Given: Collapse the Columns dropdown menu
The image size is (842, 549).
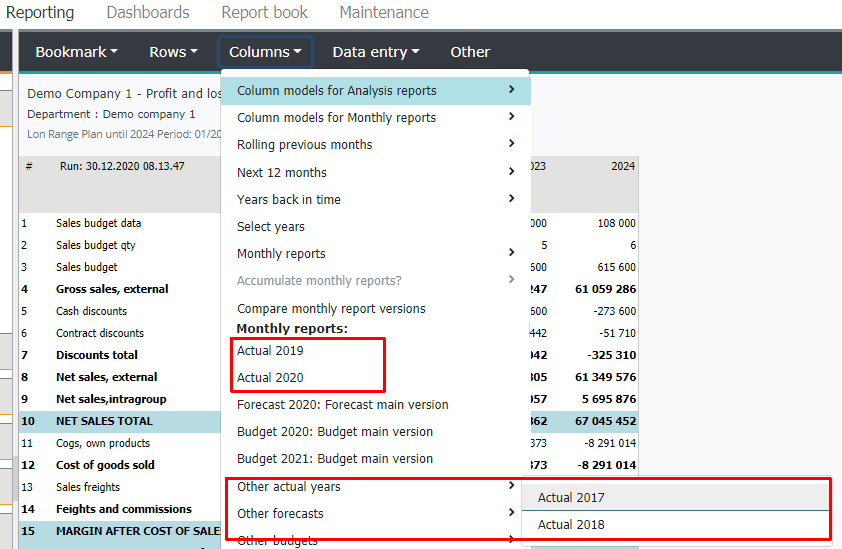Looking at the screenshot, I should [265, 52].
